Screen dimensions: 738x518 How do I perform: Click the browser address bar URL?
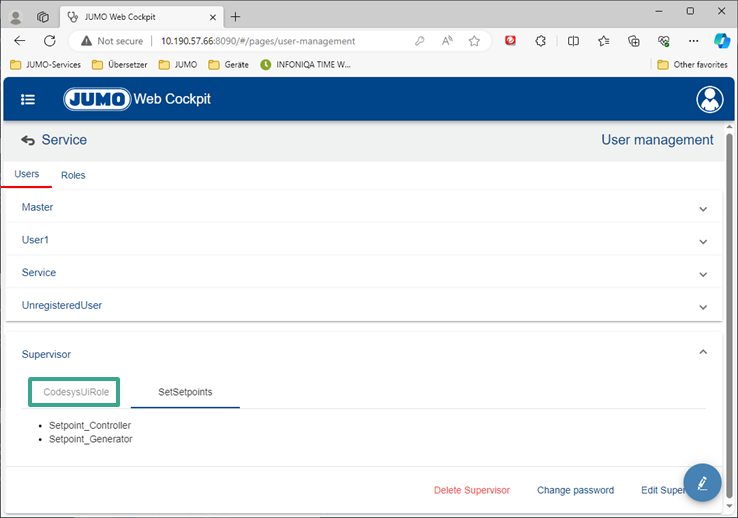[x=258, y=41]
